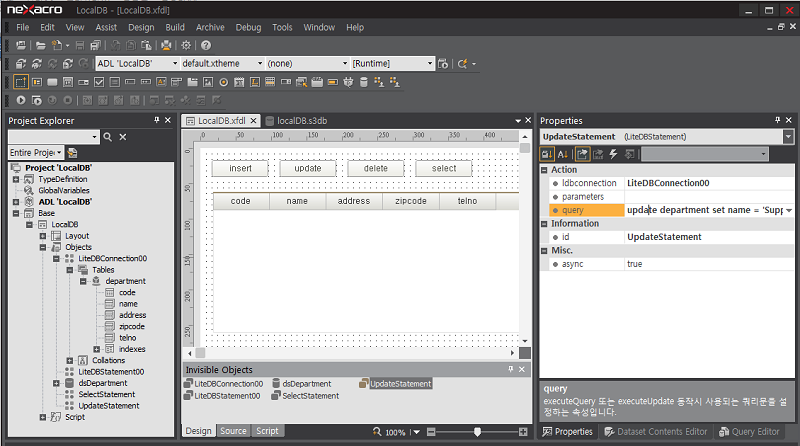Sort properties alphabetically
The image size is (800, 446).
[563, 154]
